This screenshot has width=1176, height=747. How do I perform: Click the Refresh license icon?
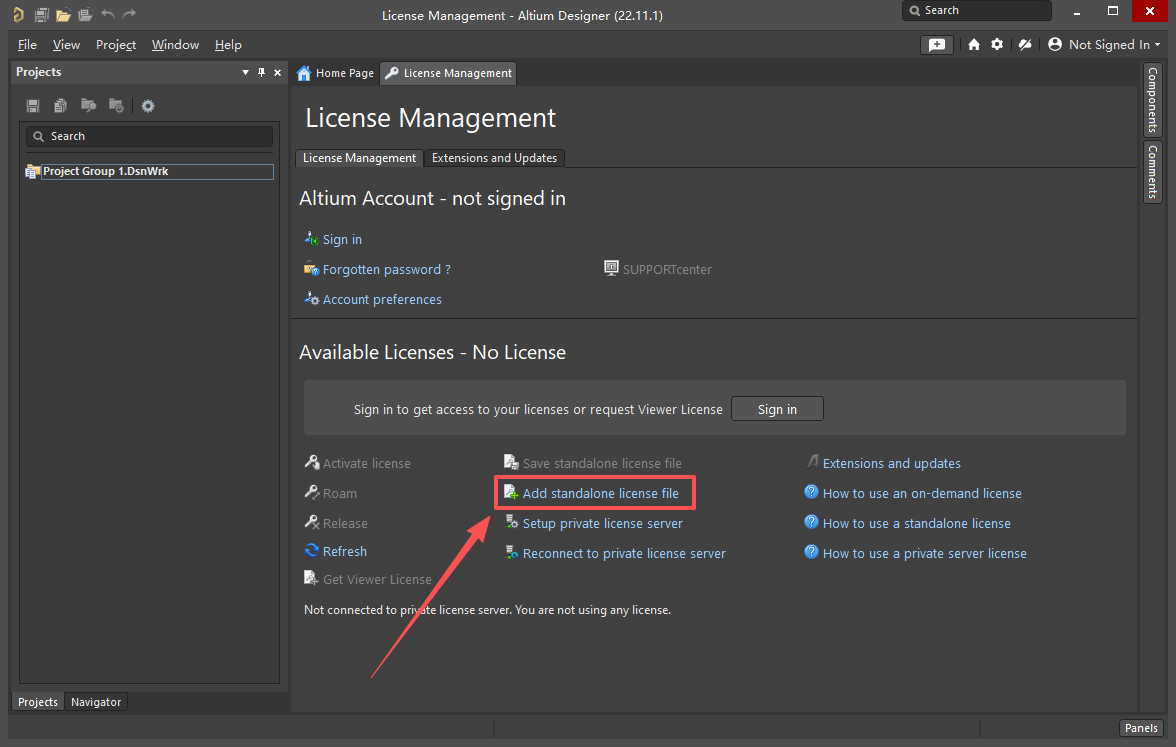pos(312,551)
